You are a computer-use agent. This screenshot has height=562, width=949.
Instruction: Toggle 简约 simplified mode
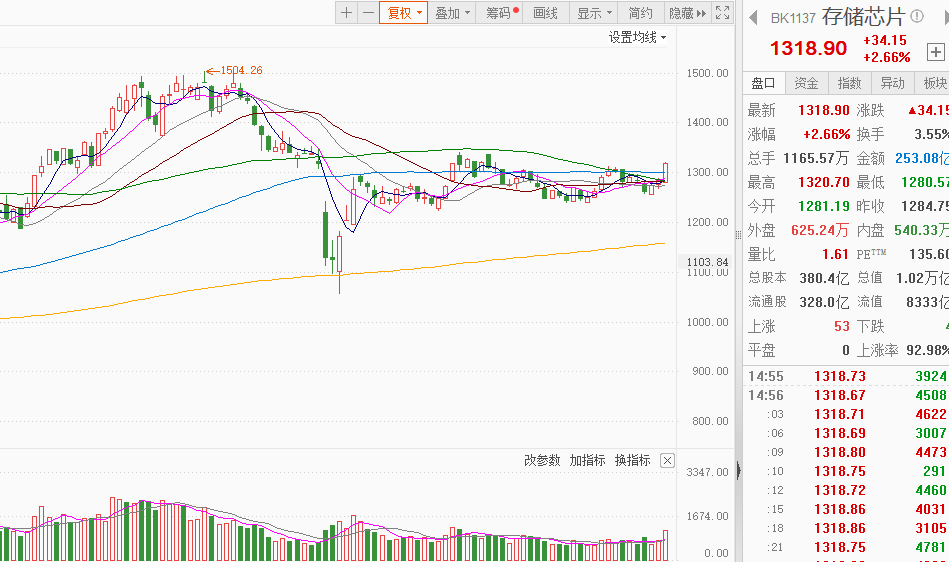pos(640,13)
